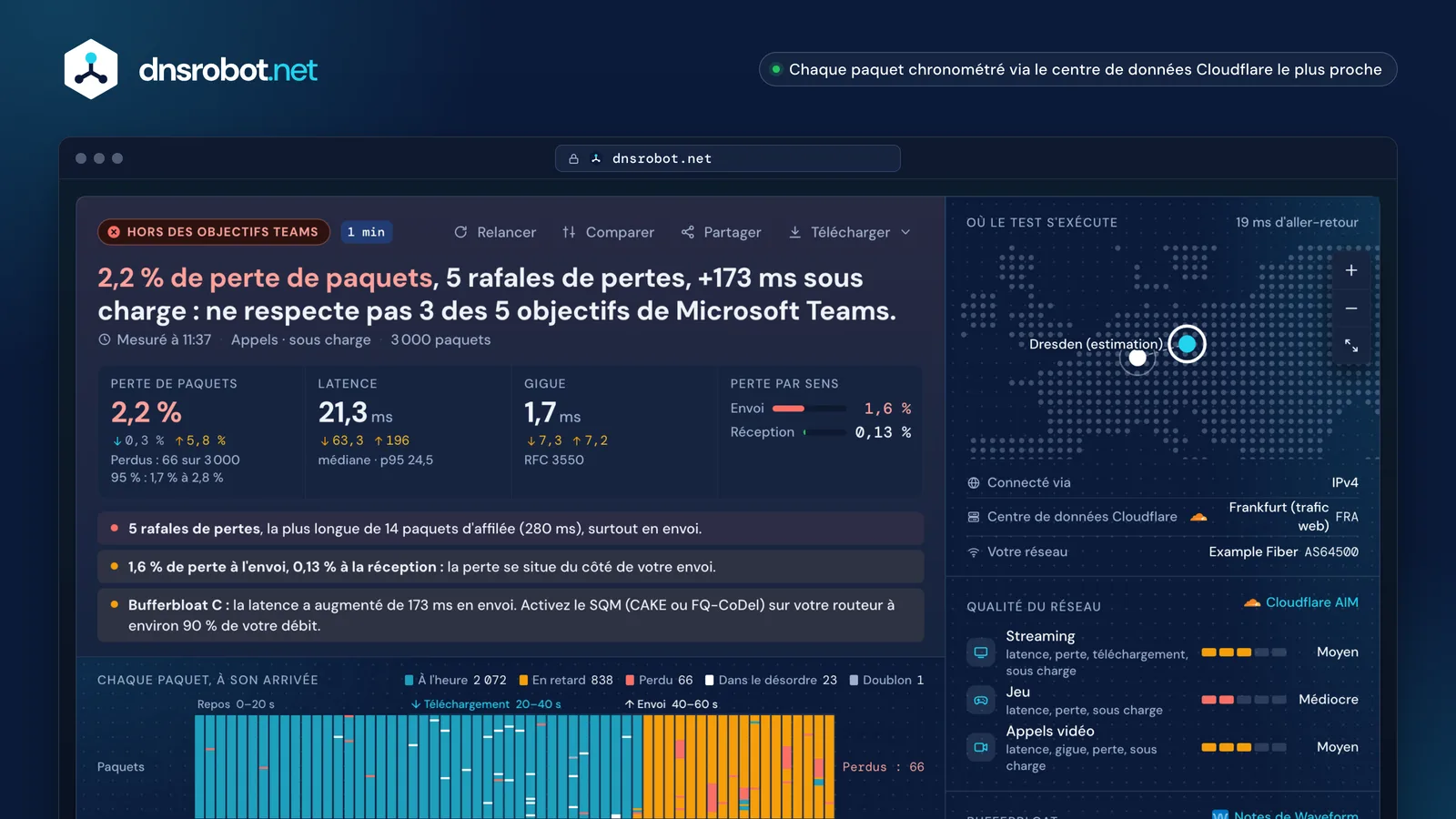
Task: Click the Example Fiber AS64500 network text
Action: click(1283, 552)
